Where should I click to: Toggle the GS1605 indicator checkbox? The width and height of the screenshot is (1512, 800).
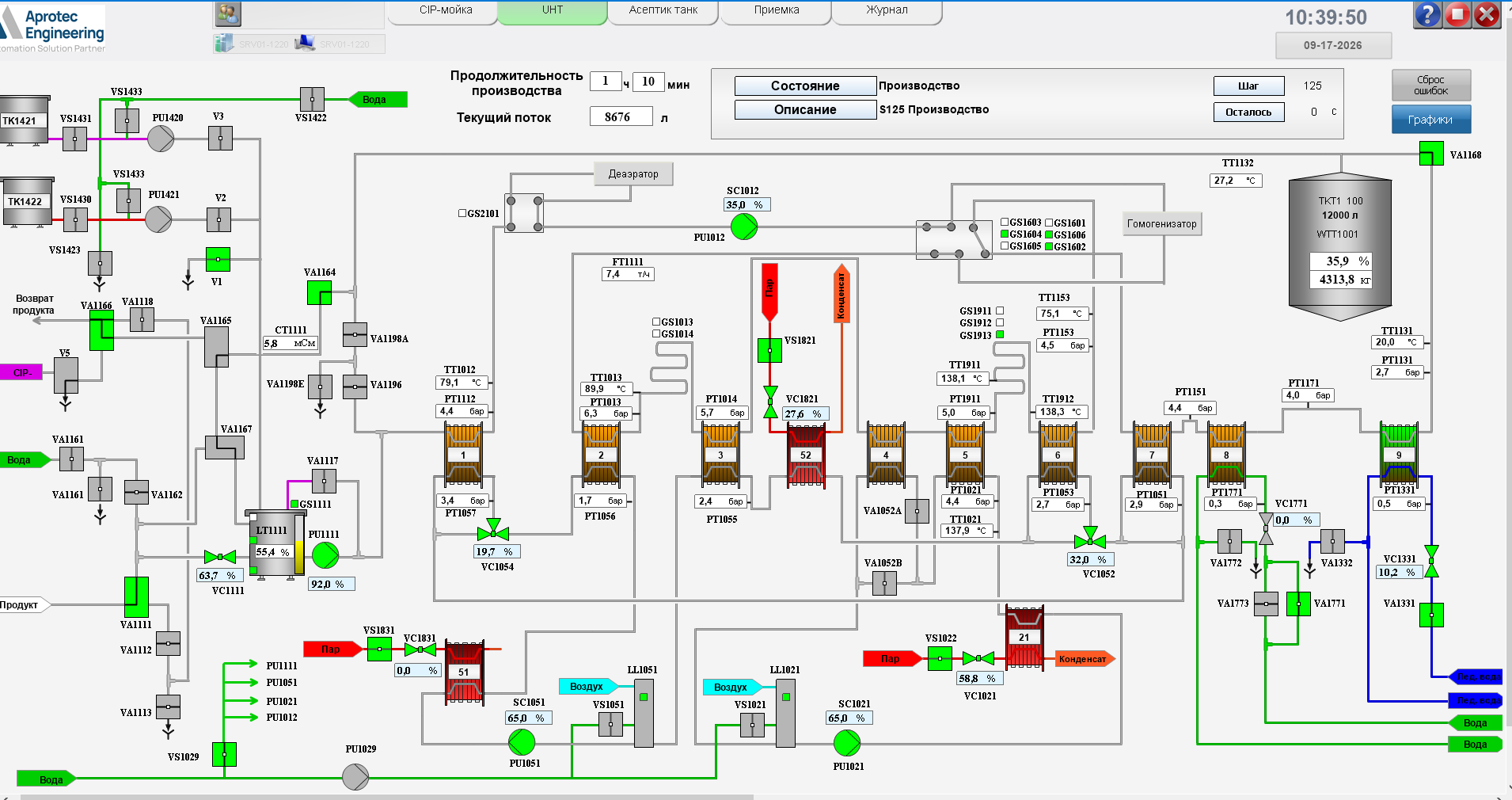tap(1005, 246)
